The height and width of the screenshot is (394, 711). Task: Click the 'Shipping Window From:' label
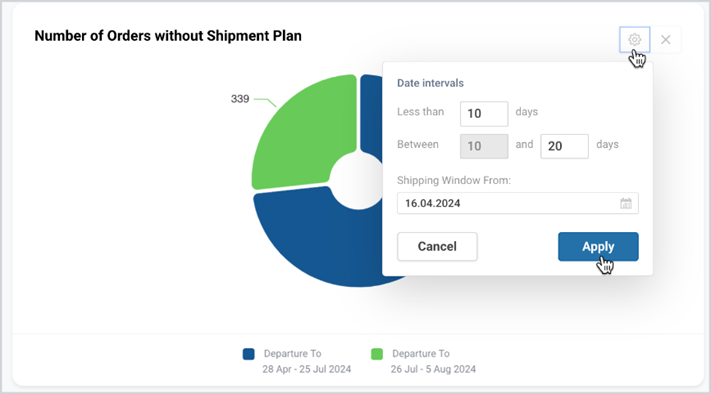tap(454, 180)
